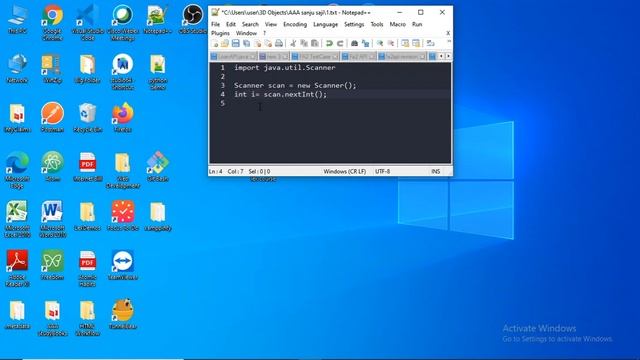Image resolution: width=640 pixels, height=360 pixels.
Task: Expand the toolbar overflow chevron
Action: [449, 42]
